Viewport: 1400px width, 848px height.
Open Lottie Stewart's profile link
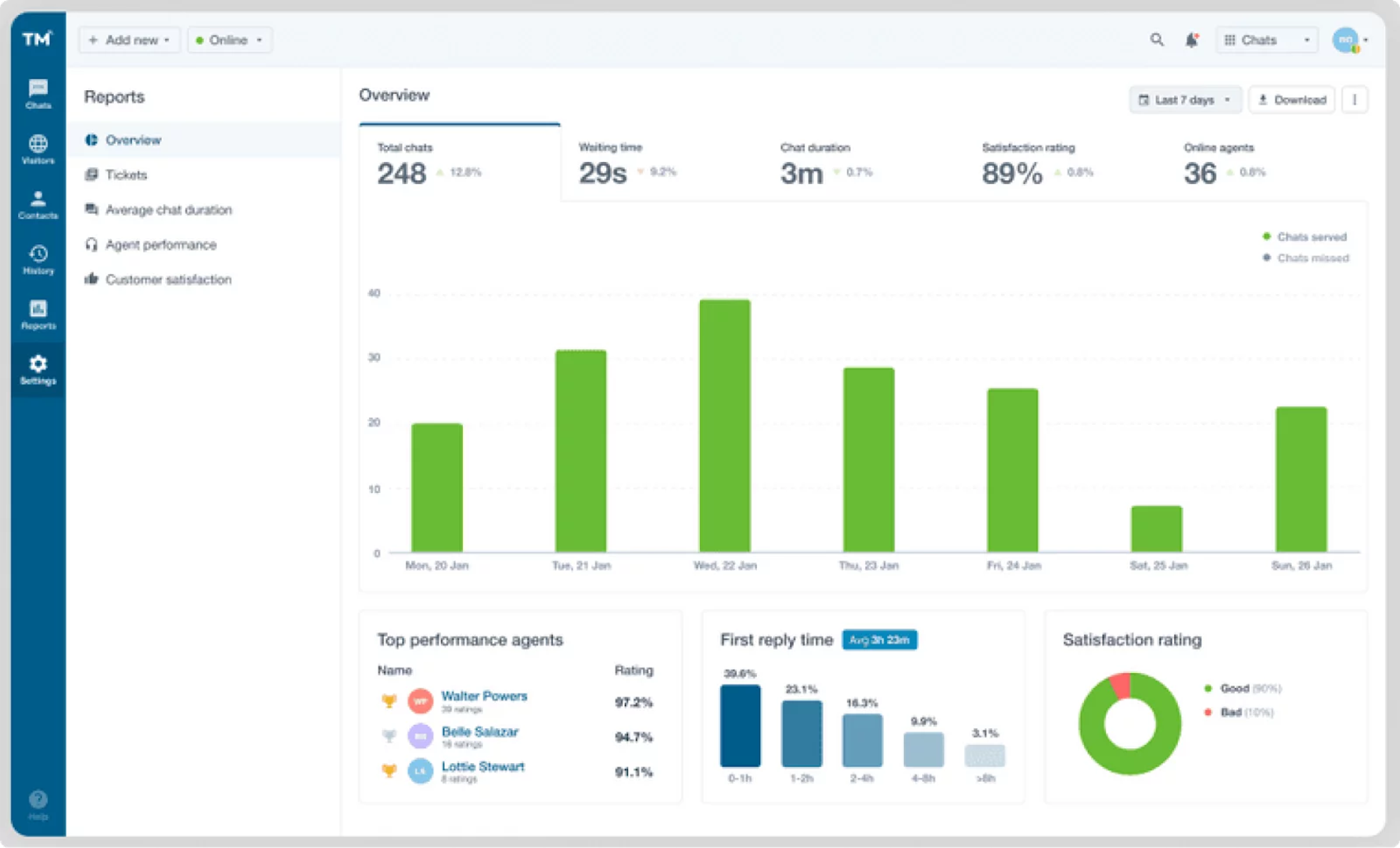point(483,766)
